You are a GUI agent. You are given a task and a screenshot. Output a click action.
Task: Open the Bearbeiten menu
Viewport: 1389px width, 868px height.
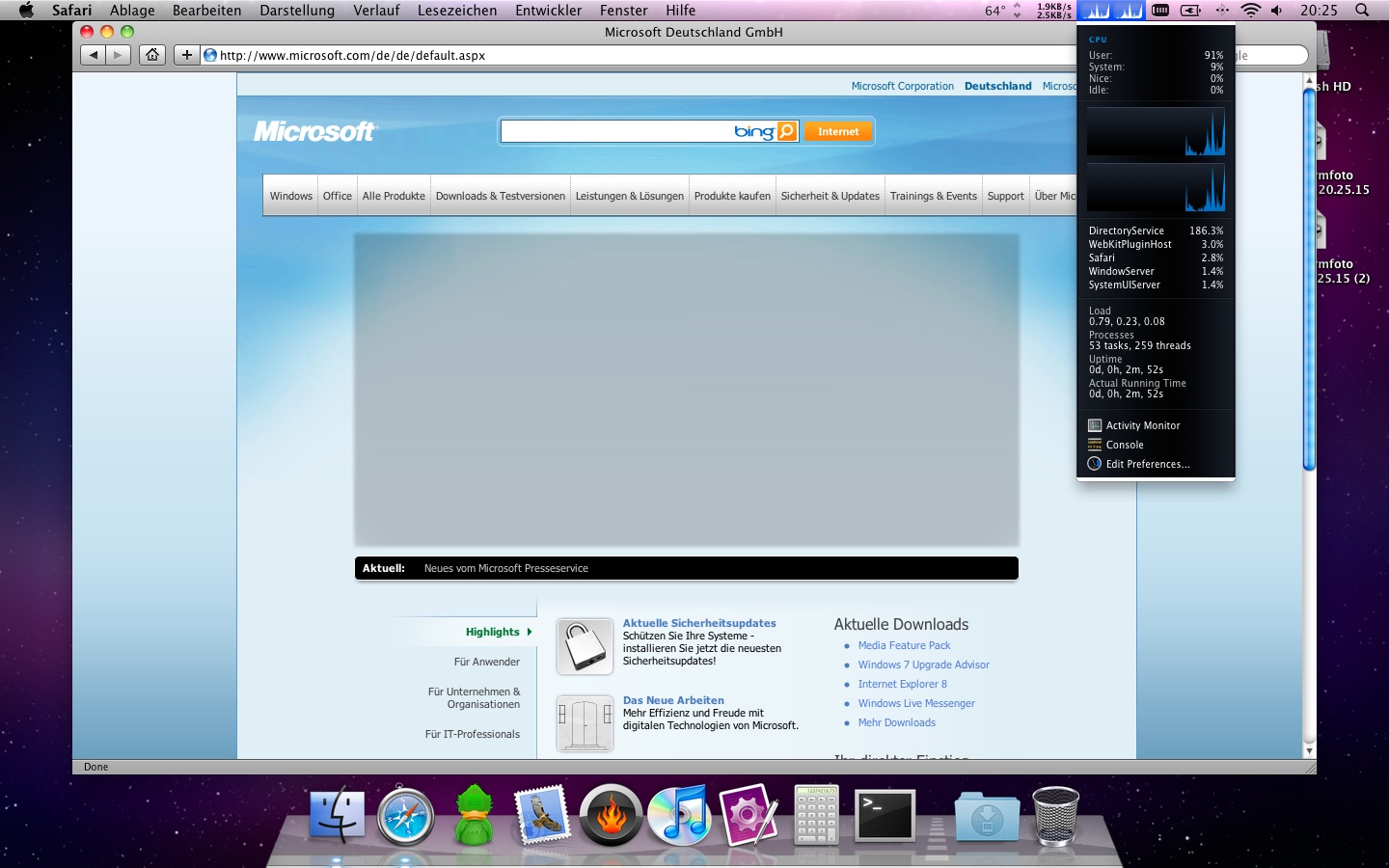click(x=206, y=10)
